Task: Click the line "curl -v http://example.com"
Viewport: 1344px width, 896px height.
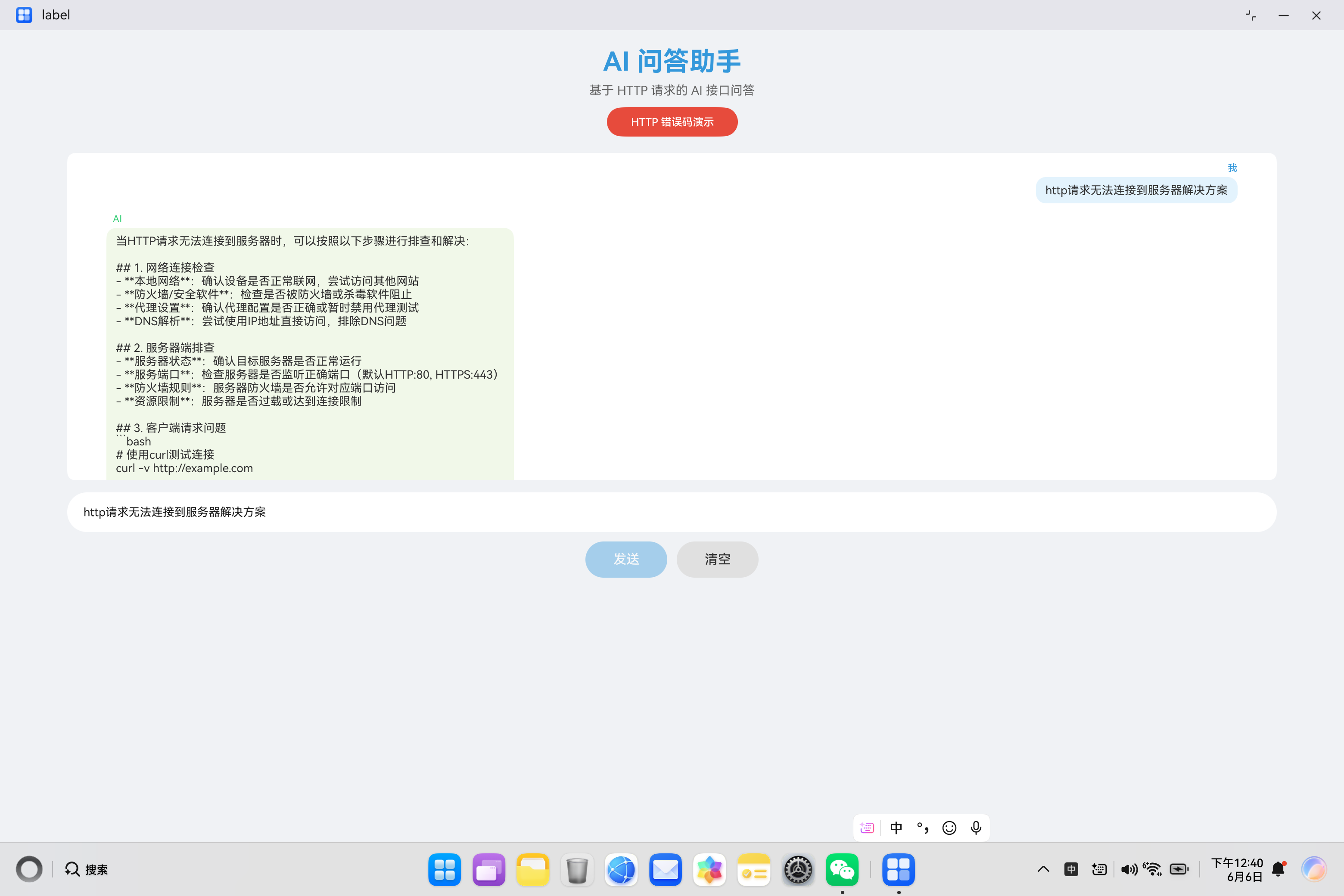Action: tap(184, 468)
